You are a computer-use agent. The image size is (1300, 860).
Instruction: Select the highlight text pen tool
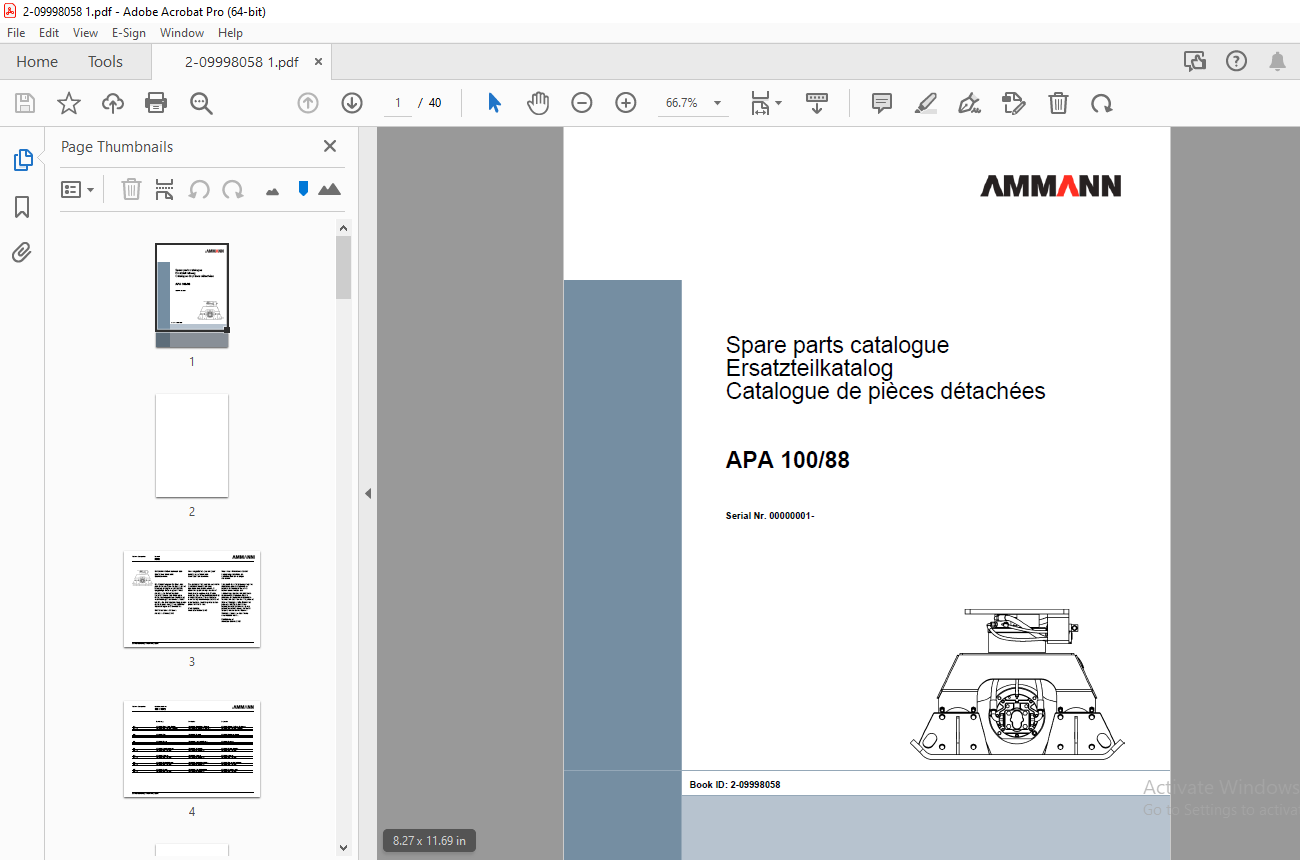coord(926,103)
